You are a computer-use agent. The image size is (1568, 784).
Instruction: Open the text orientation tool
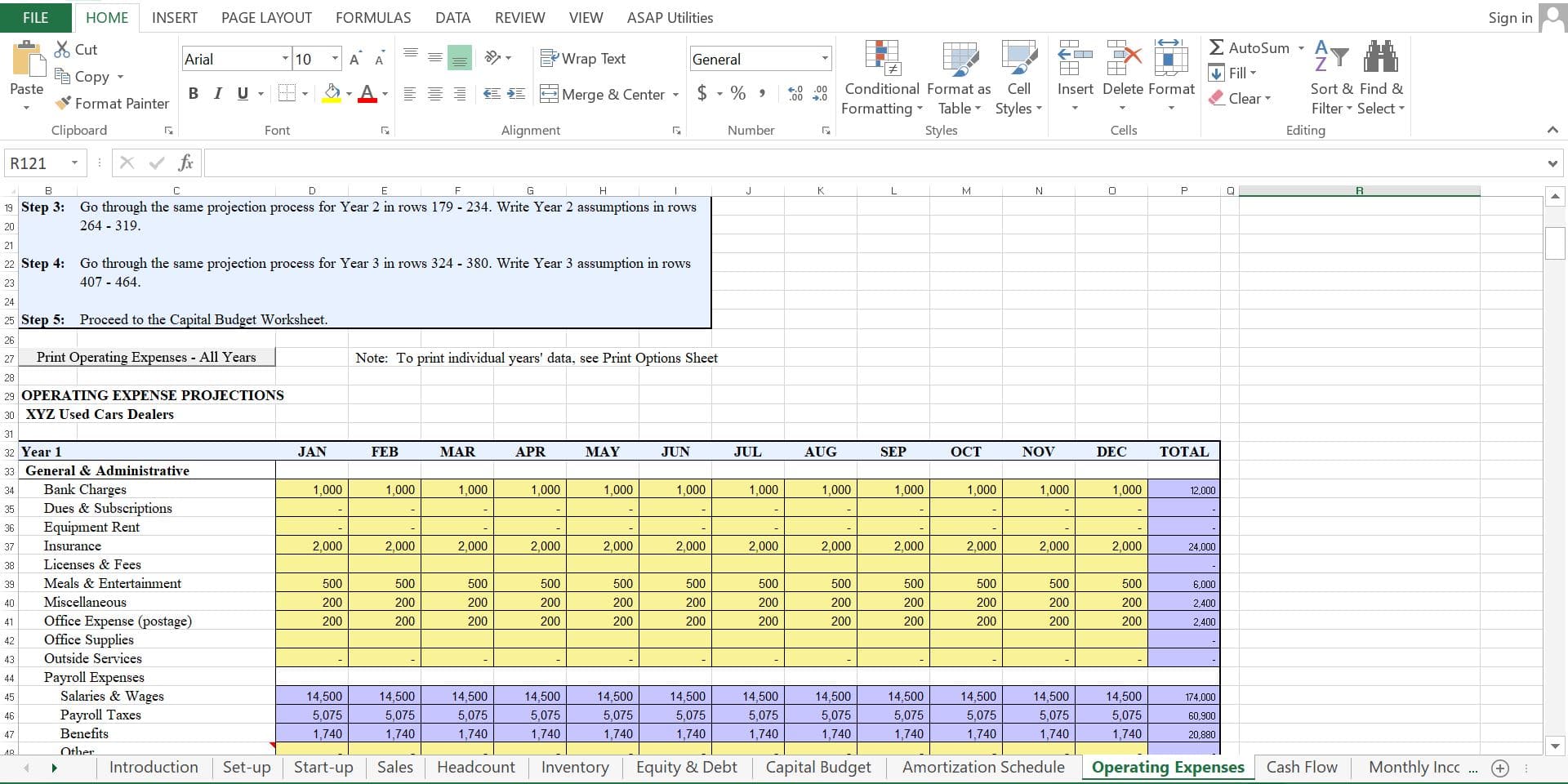493,57
